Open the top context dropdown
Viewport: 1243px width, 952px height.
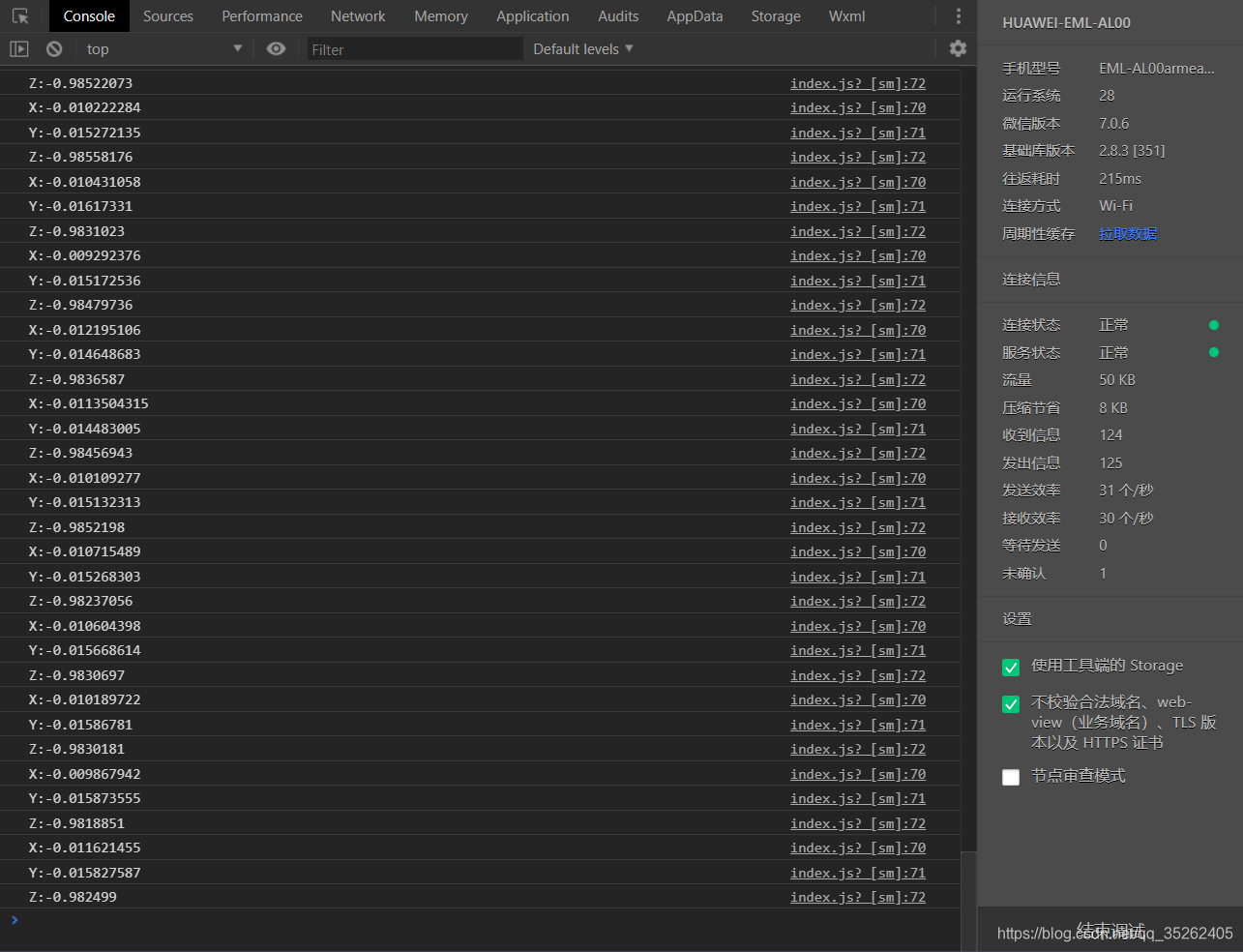[164, 48]
